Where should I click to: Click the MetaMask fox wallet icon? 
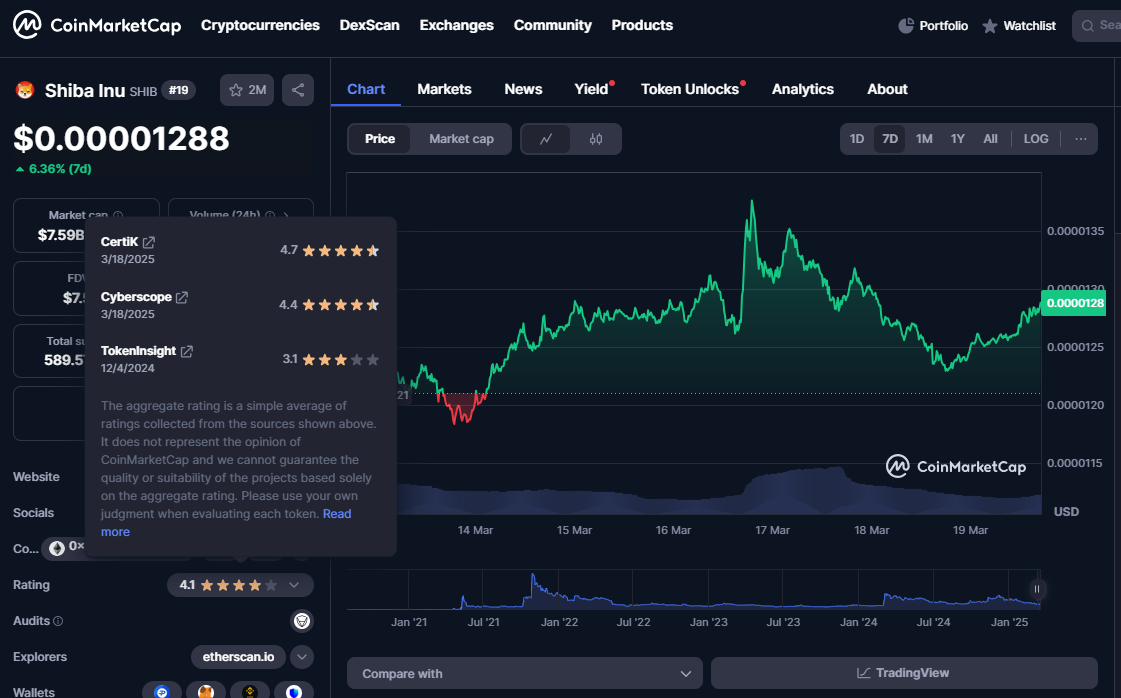tap(206, 691)
